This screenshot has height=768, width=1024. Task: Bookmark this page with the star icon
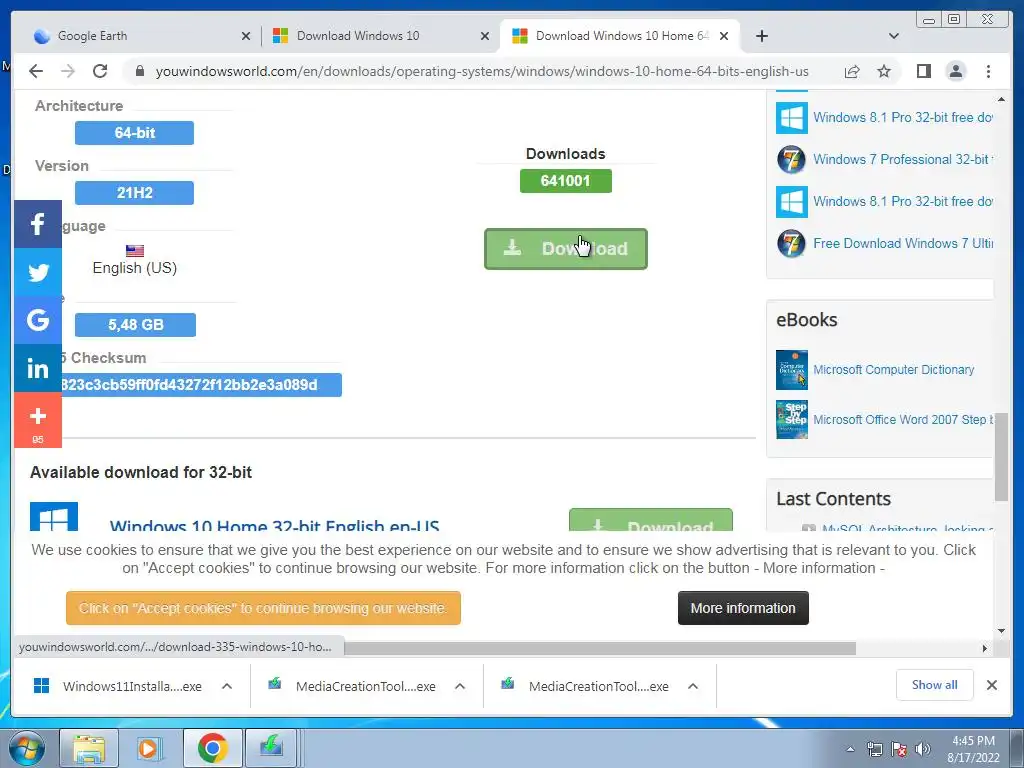tap(884, 71)
